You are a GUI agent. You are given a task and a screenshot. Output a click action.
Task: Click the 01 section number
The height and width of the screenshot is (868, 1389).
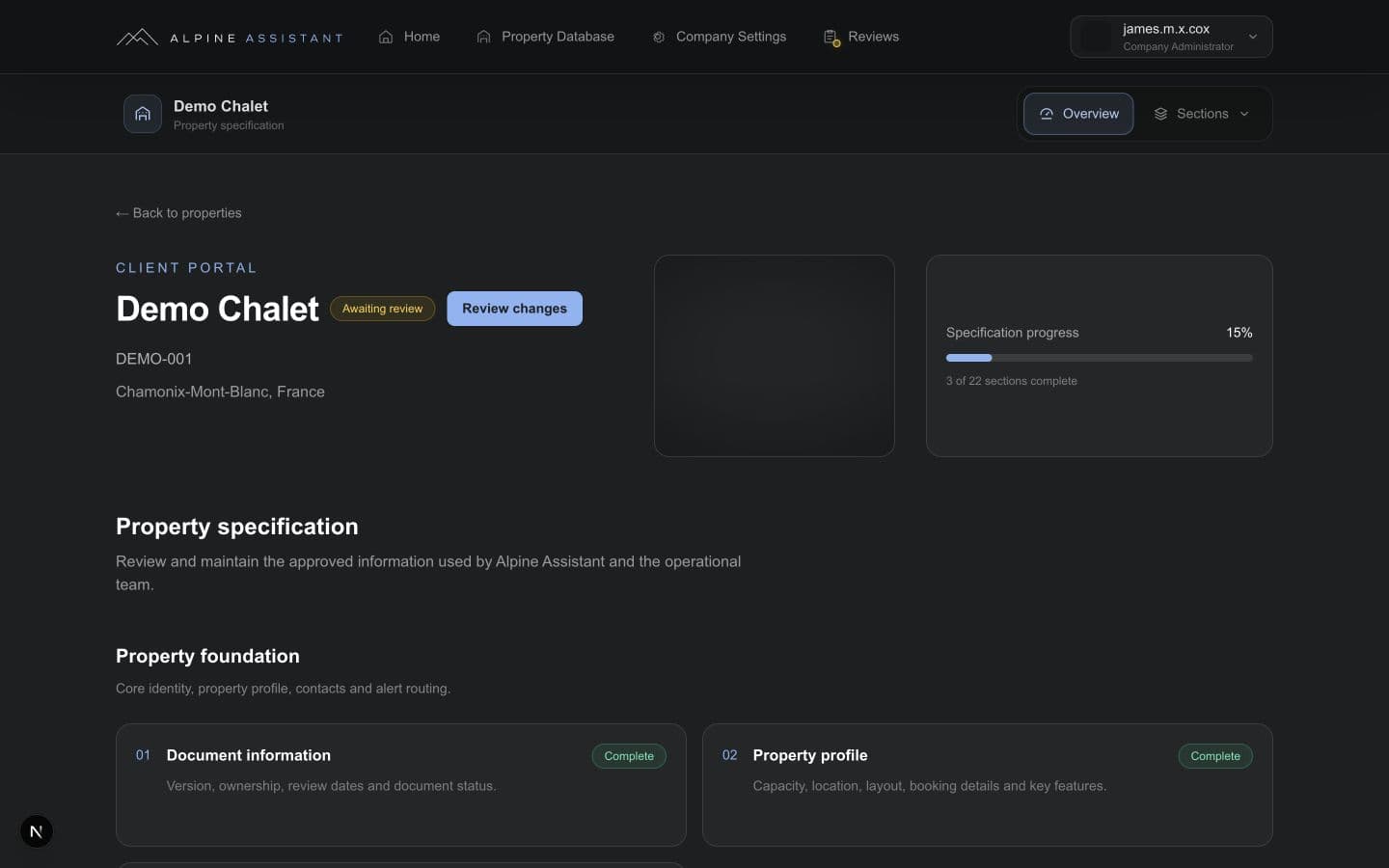[x=143, y=755]
